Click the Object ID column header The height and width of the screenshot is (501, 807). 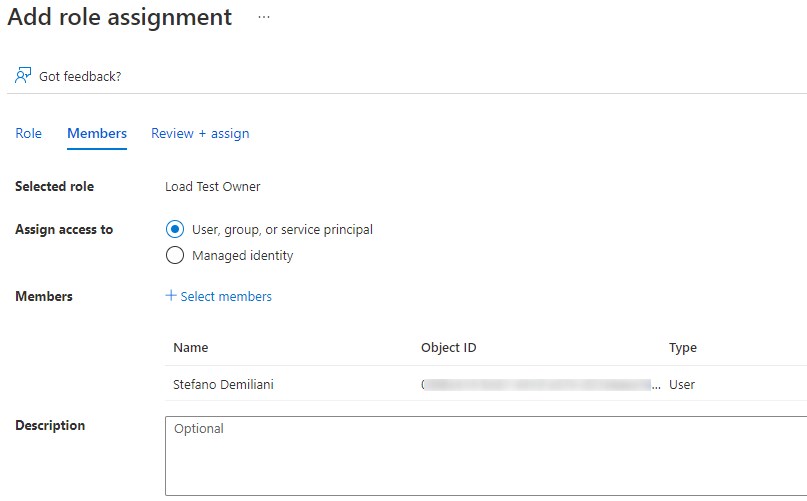(x=448, y=348)
